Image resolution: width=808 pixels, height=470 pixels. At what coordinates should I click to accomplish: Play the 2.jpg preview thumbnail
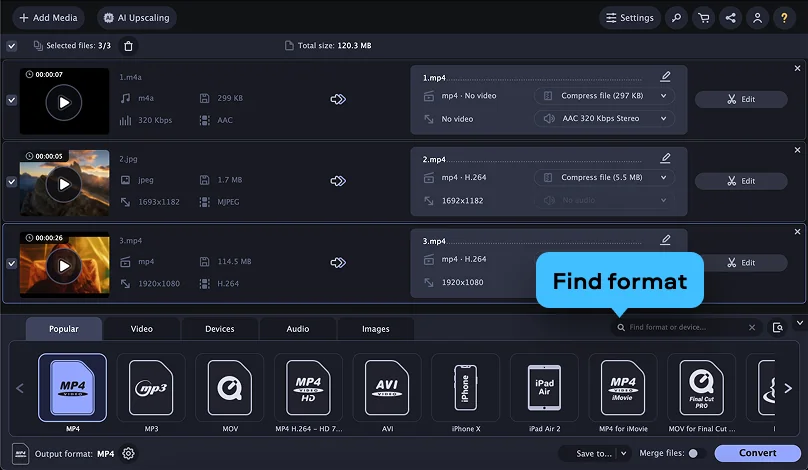click(x=64, y=184)
